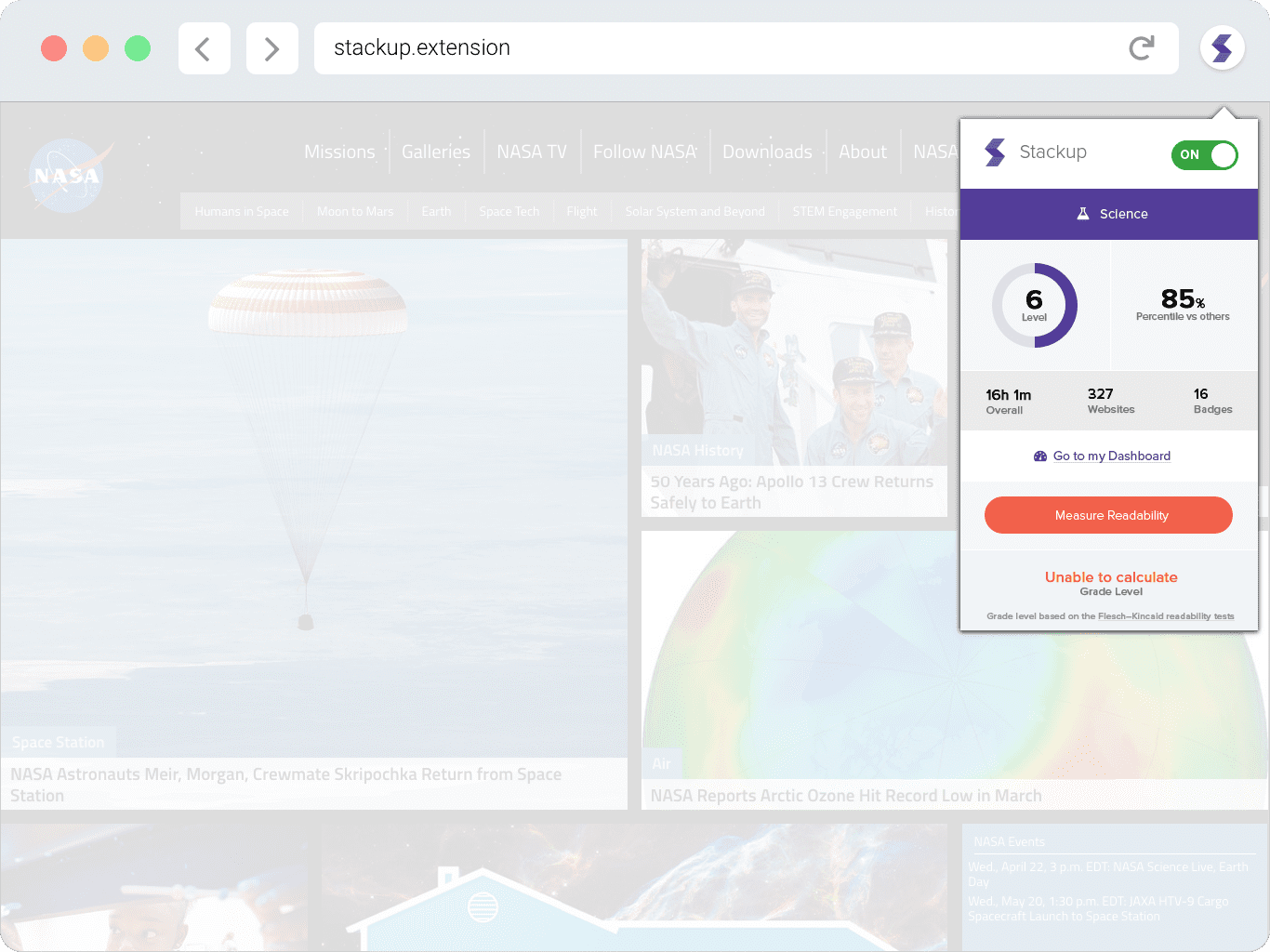Click the Level 6 progress ring
1270x952 pixels.
coord(1035,305)
